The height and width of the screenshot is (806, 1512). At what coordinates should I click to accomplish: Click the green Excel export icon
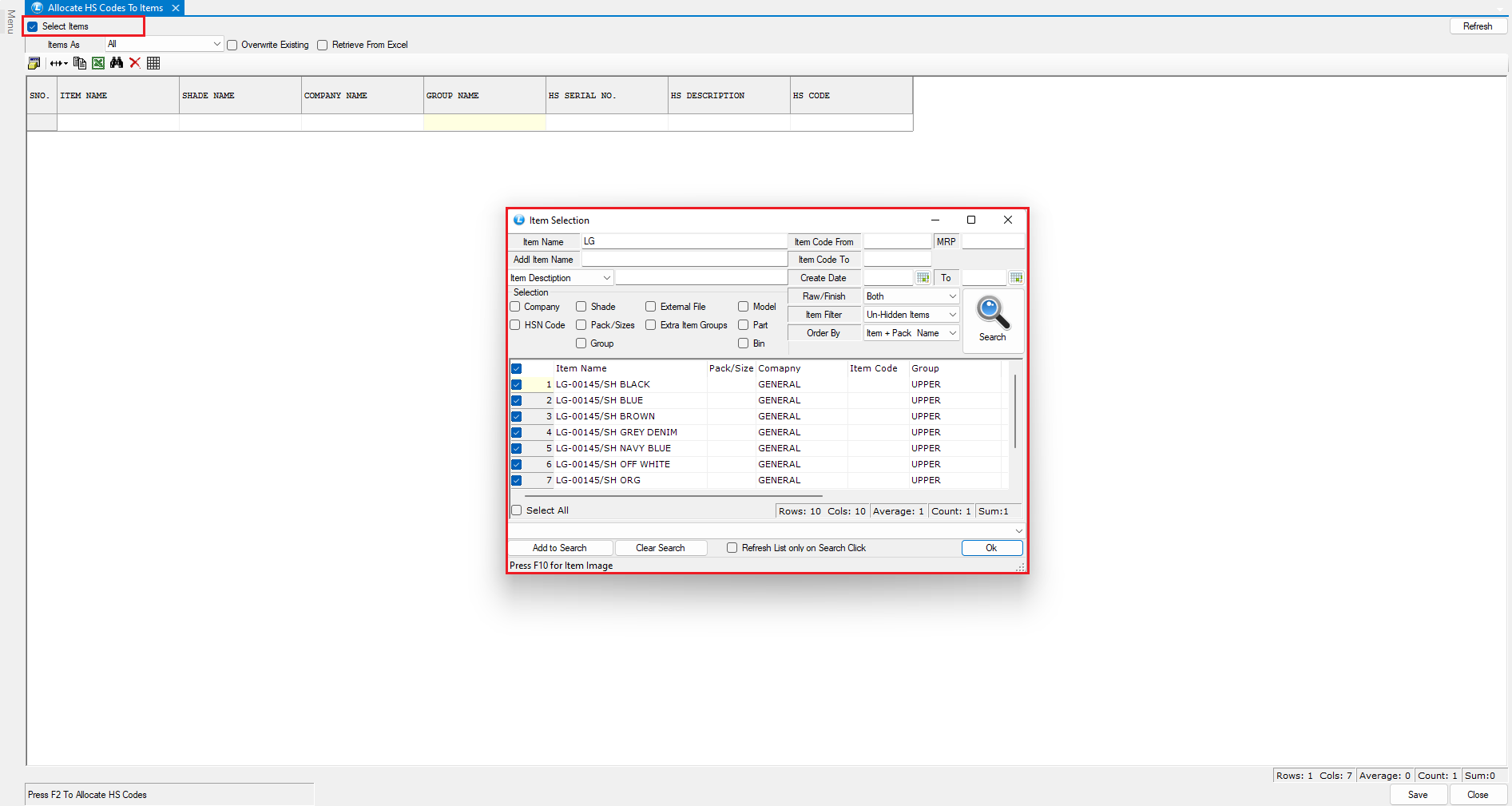point(98,63)
